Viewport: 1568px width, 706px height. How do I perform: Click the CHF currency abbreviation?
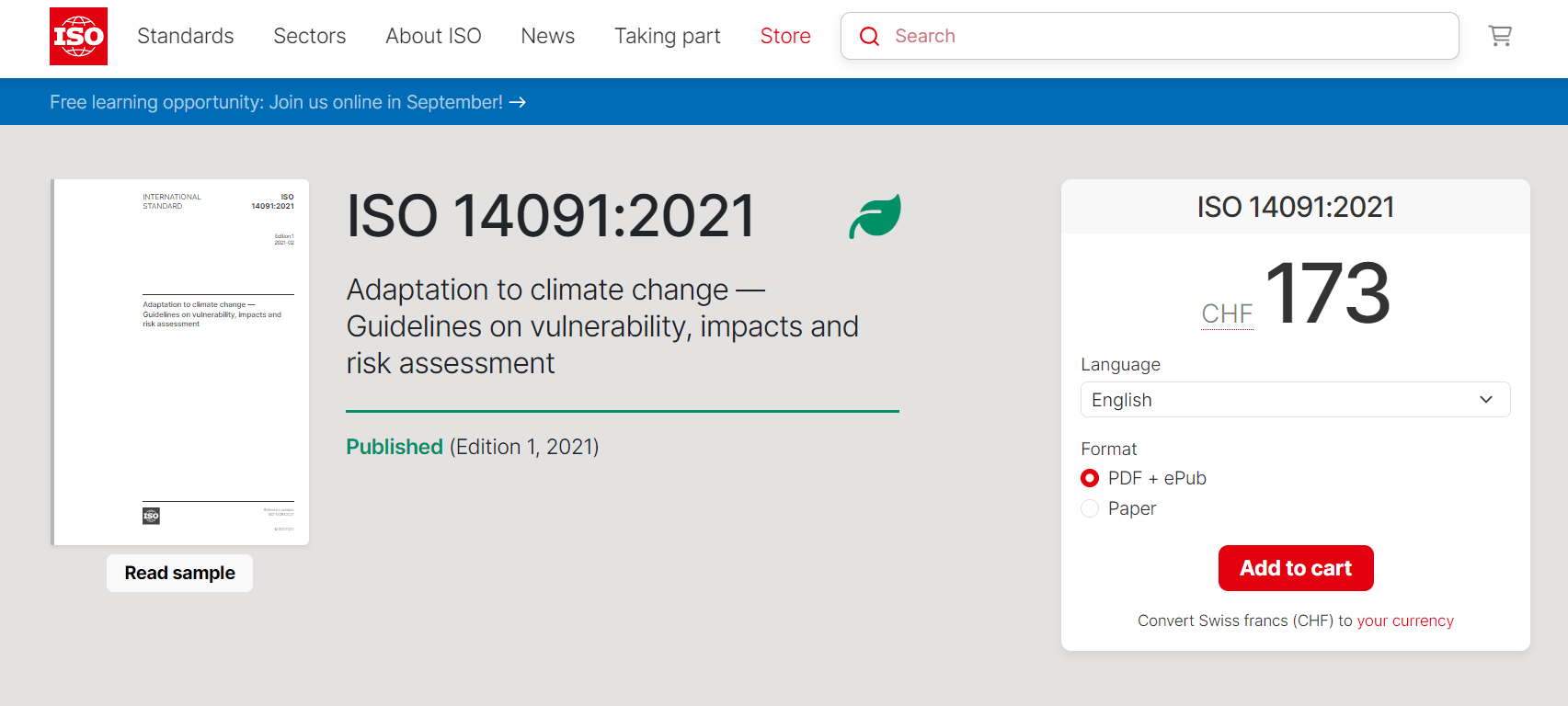pyautogui.click(x=1227, y=314)
